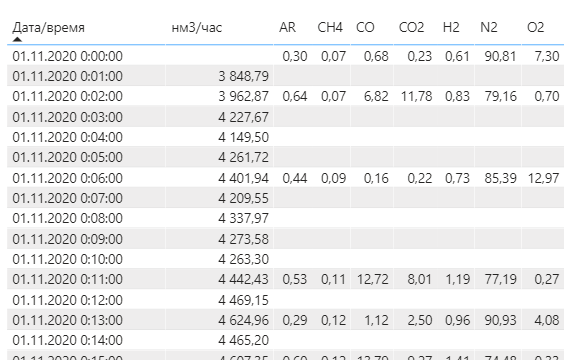Select the date cell 01.11.2020 0:13:00
Image resolution: width=580 pixels, height=360 pixels.
tap(67, 320)
